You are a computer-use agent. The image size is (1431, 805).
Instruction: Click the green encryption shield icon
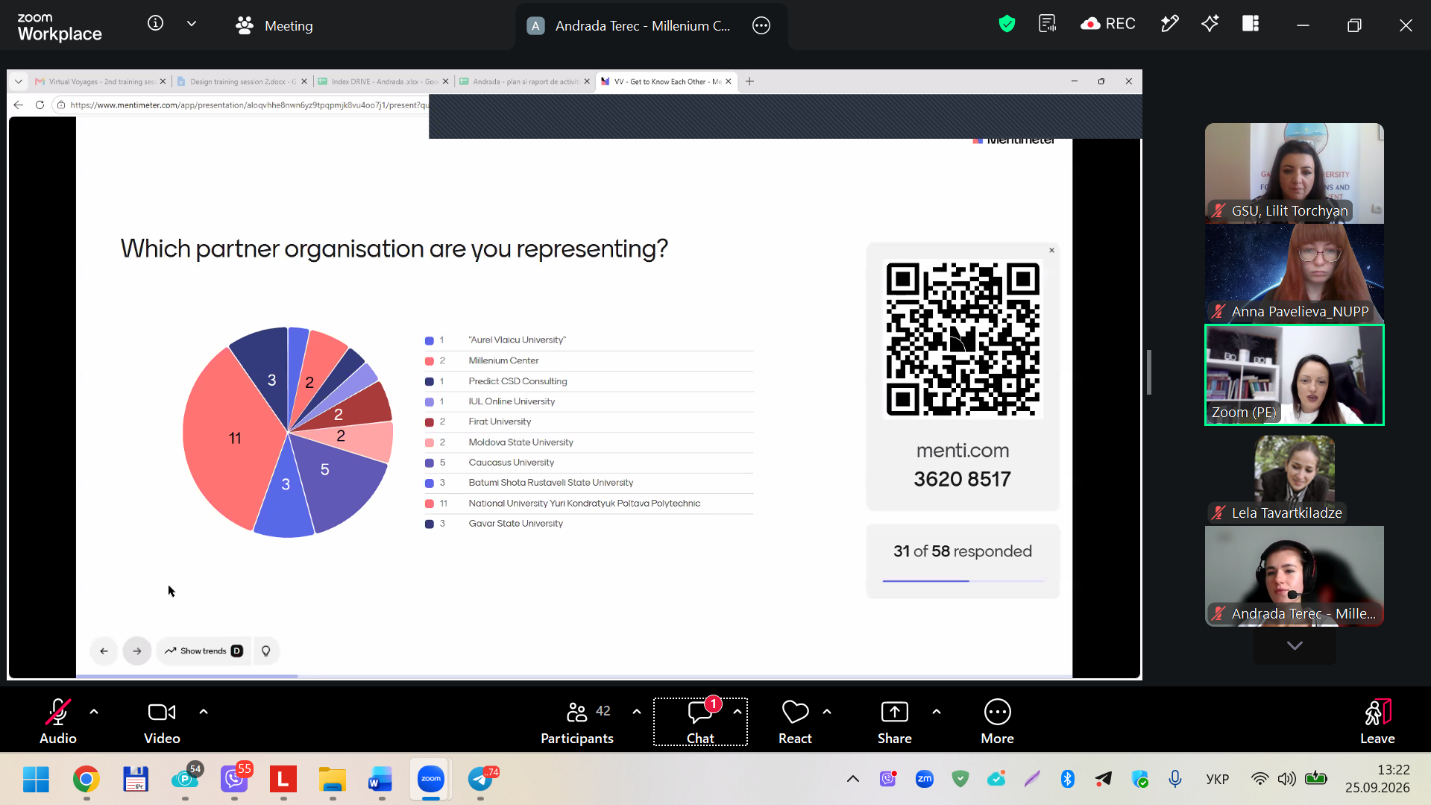(1007, 24)
